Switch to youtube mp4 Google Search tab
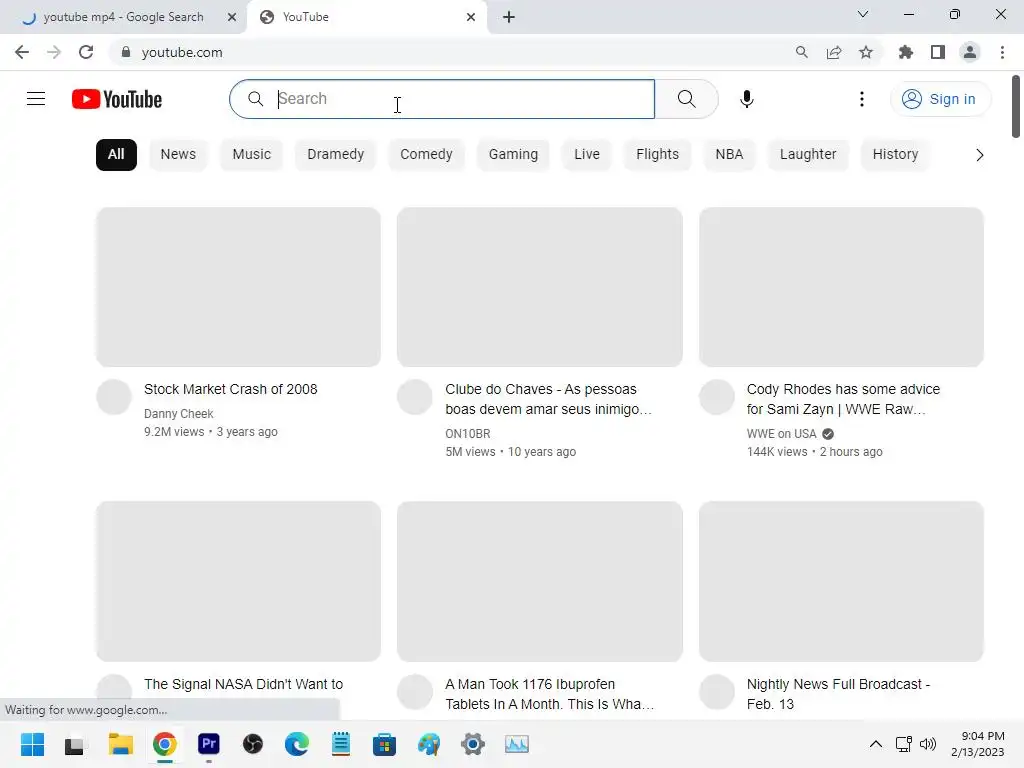This screenshot has width=1024, height=768. (x=123, y=17)
